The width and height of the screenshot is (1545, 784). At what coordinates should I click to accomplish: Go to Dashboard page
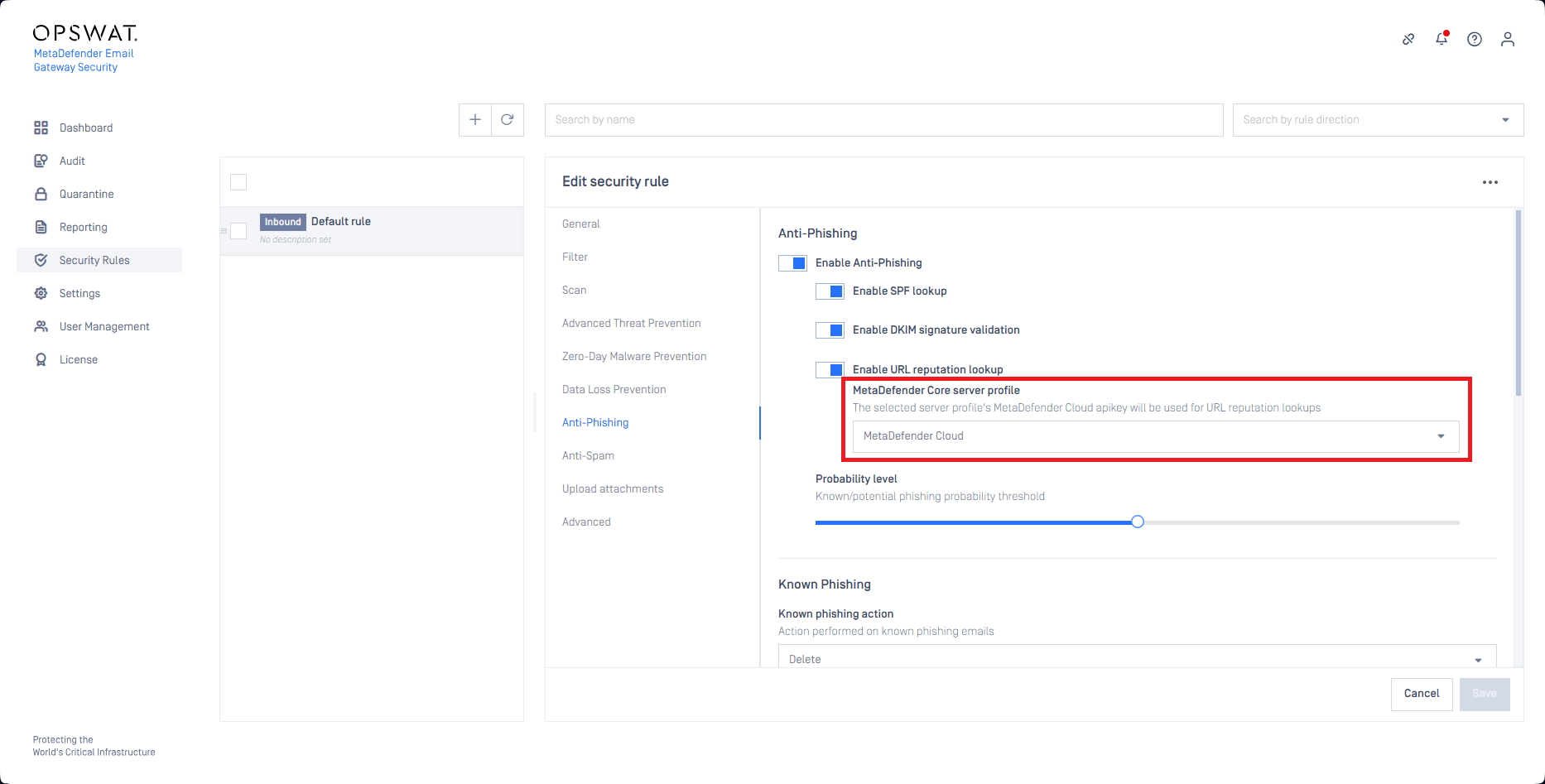[86, 127]
